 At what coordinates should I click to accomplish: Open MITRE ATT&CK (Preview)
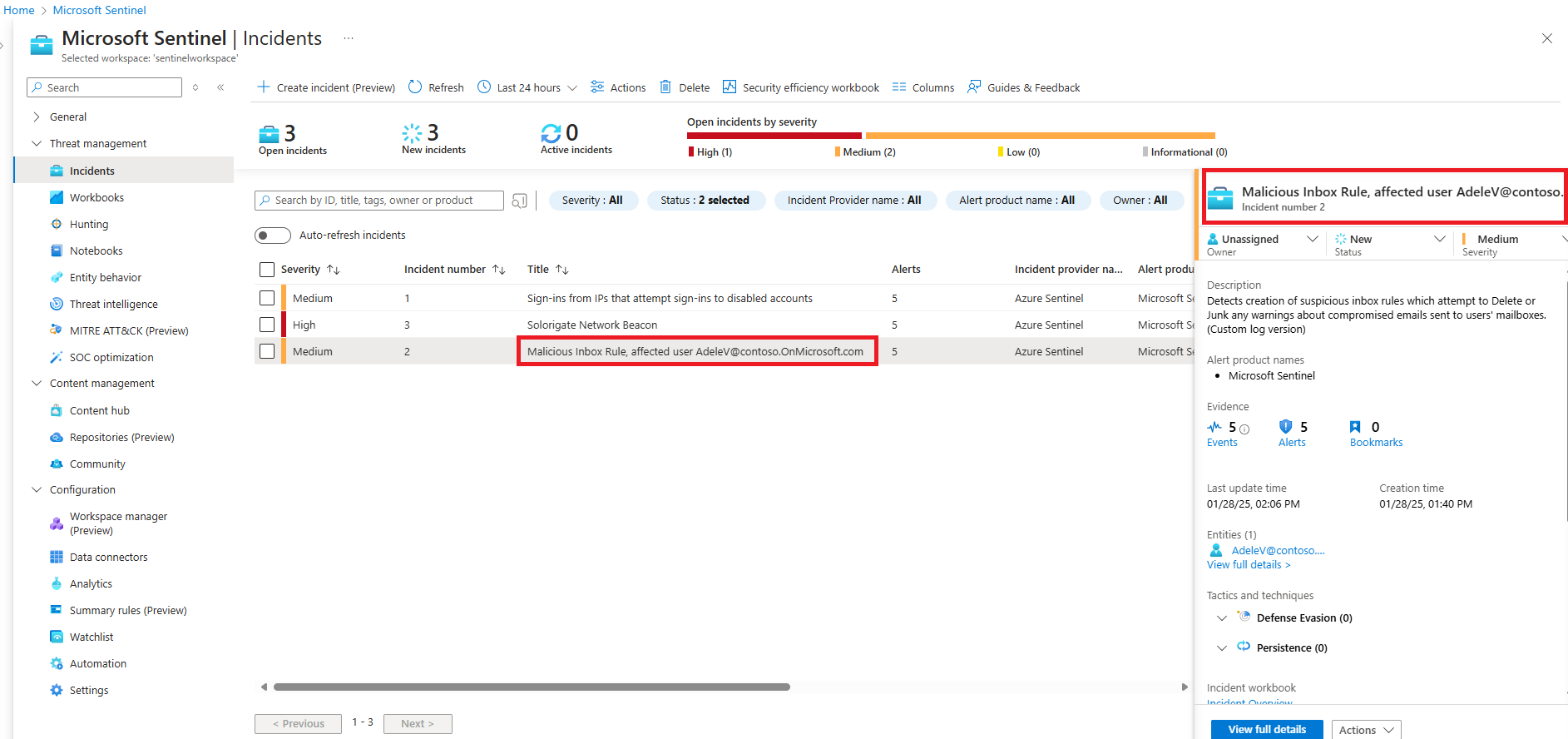click(x=128, y=330)
